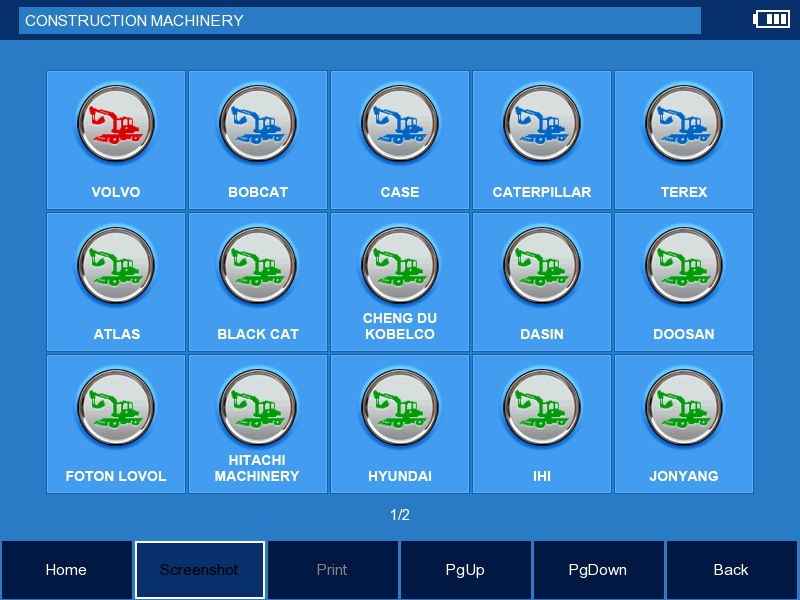
Task: Select the DASIN excavator icon
Action: point(542,265)
